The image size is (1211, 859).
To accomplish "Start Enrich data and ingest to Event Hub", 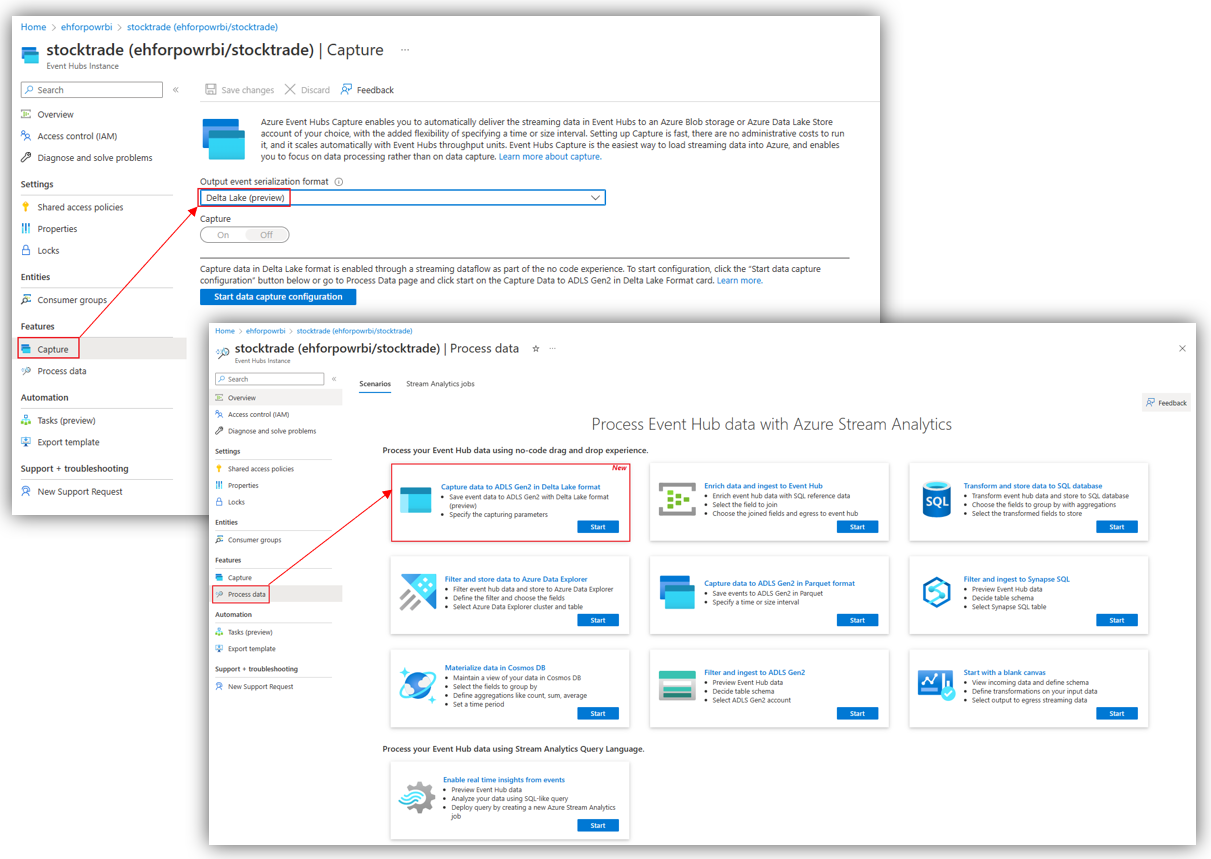I will click(857, 527).
